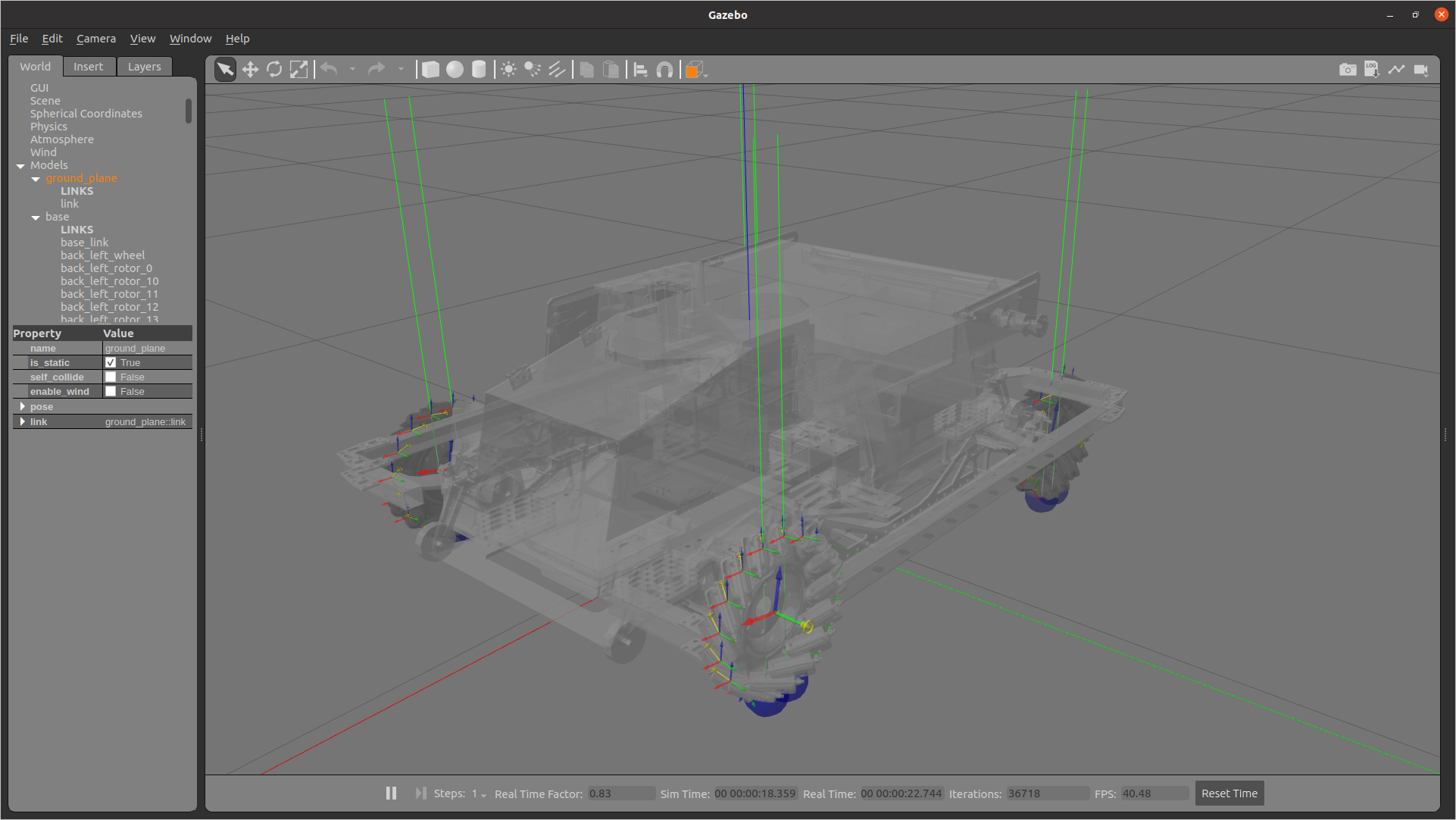Enable the self_collide checkbox
Viewport: 1456px width, 820px height.
pyautogui.click(x=111, y=377)
